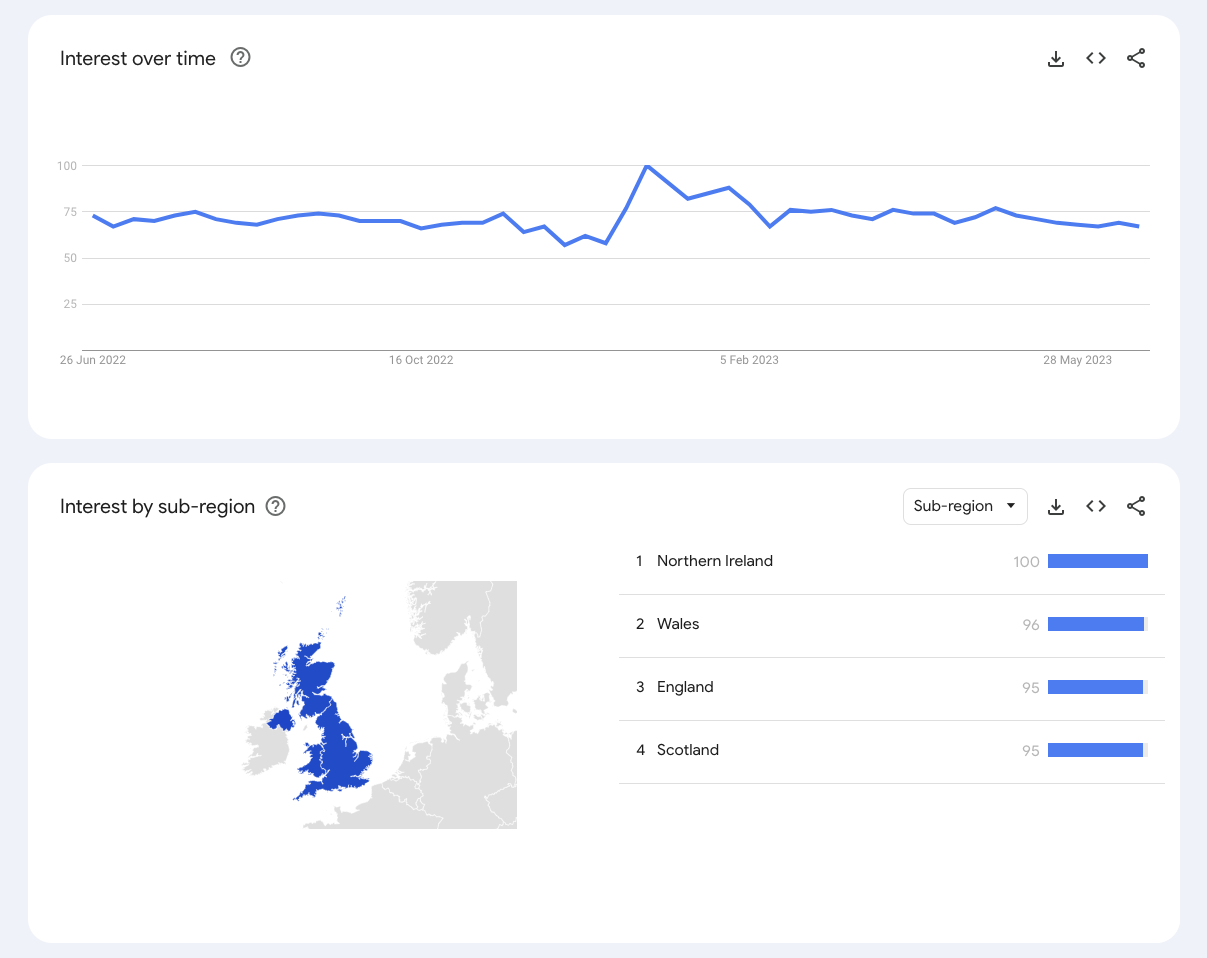The height and width of the screenshot is (958, 1207).
Task: Open the England sub-region entry
Action: 685,688
